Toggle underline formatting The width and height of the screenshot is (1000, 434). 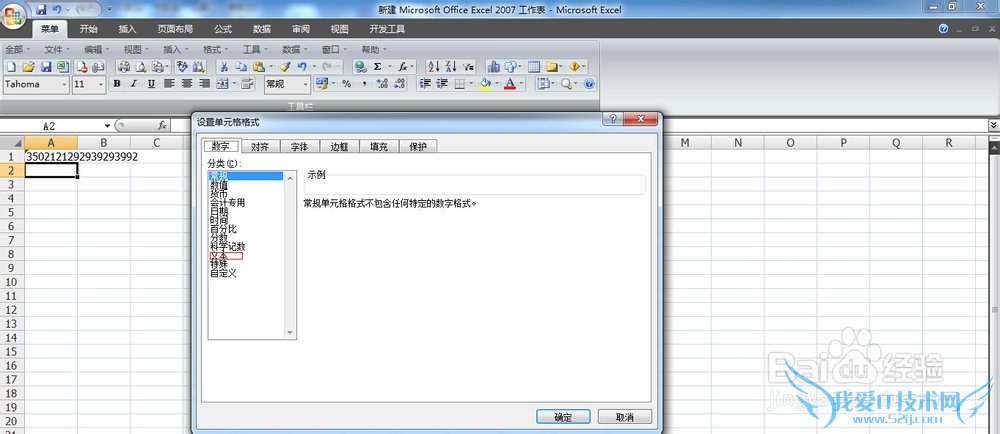(151, 84)
